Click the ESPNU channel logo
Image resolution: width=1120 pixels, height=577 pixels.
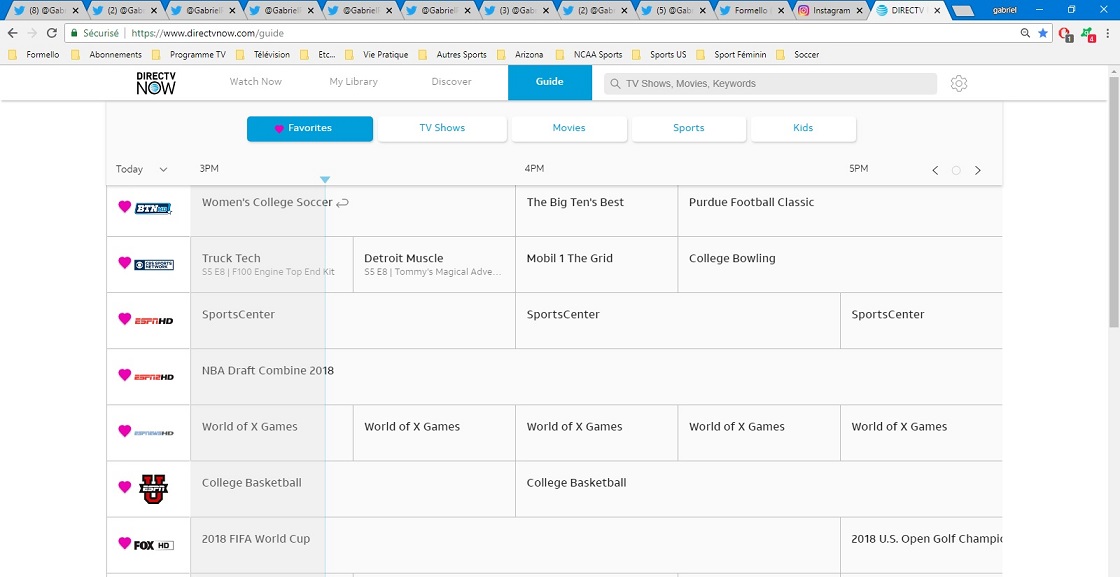point(154,489)
